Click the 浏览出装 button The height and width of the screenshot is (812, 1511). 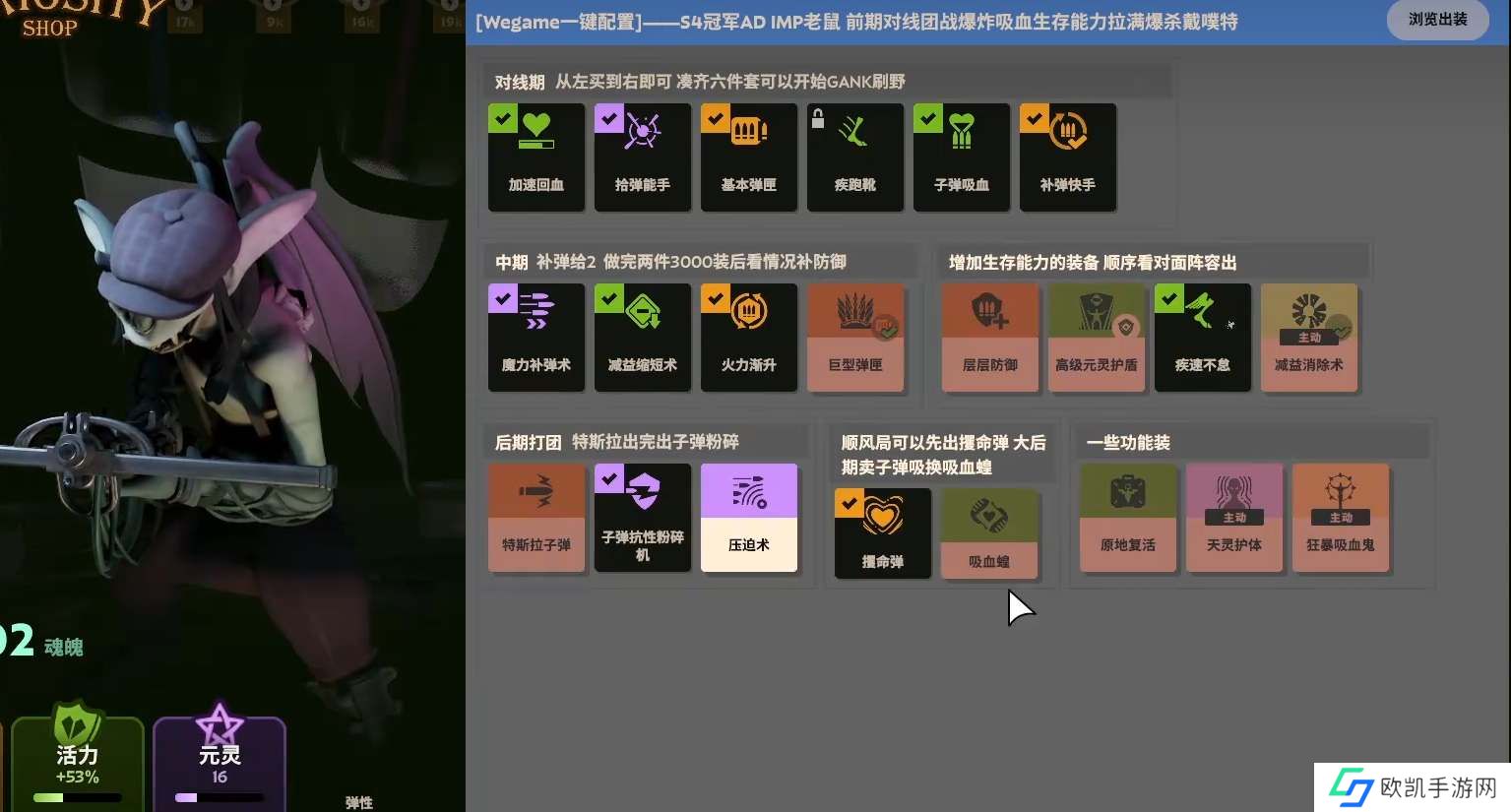1436,20
